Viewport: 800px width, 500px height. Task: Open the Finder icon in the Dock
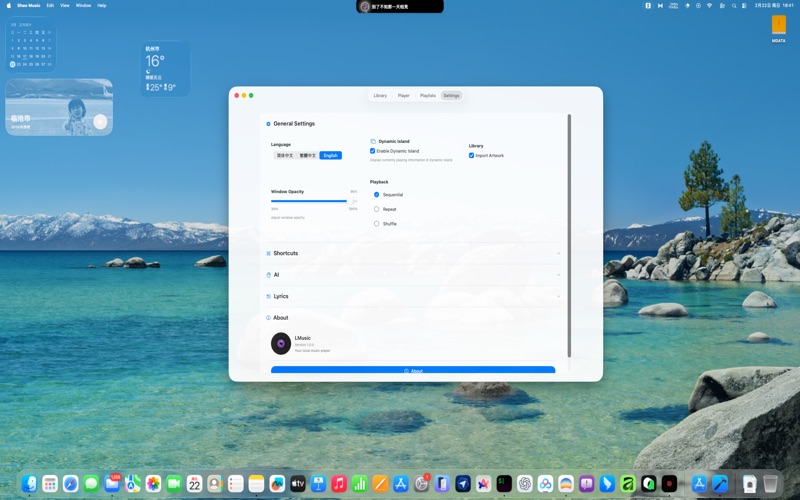[x=30, y=484]
